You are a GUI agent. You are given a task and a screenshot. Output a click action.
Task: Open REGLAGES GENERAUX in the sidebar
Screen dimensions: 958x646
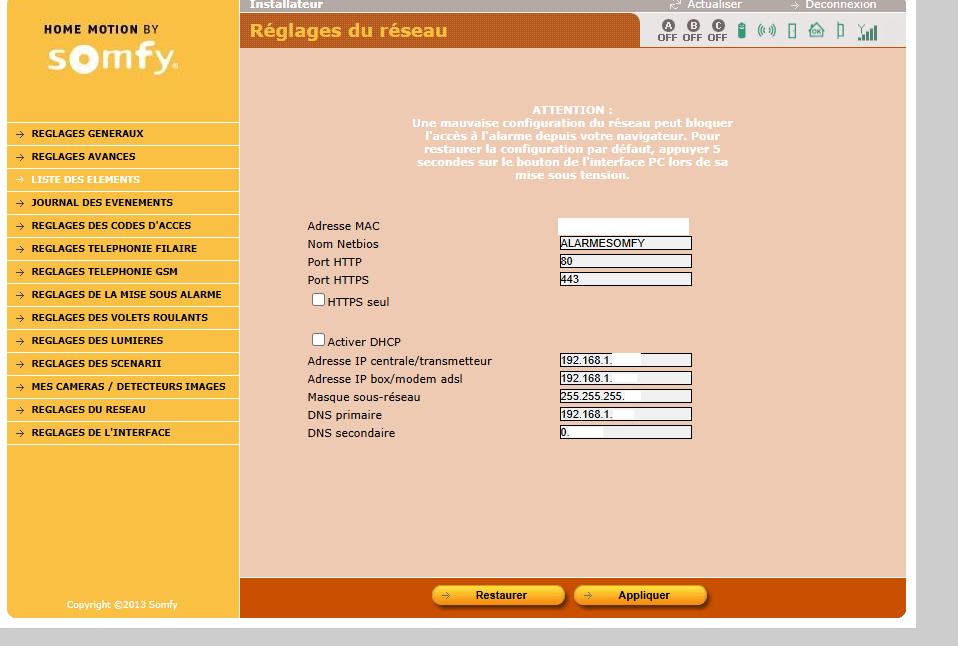tap(87, 134)
